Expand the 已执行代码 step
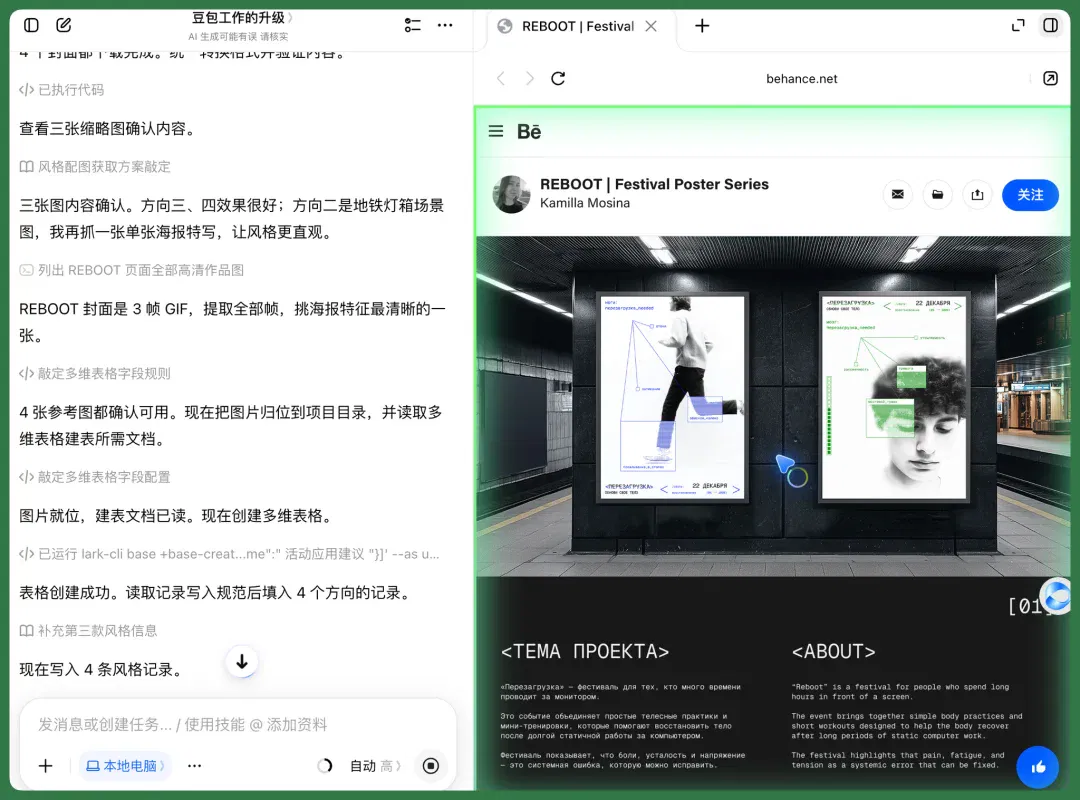 [62, 90]
